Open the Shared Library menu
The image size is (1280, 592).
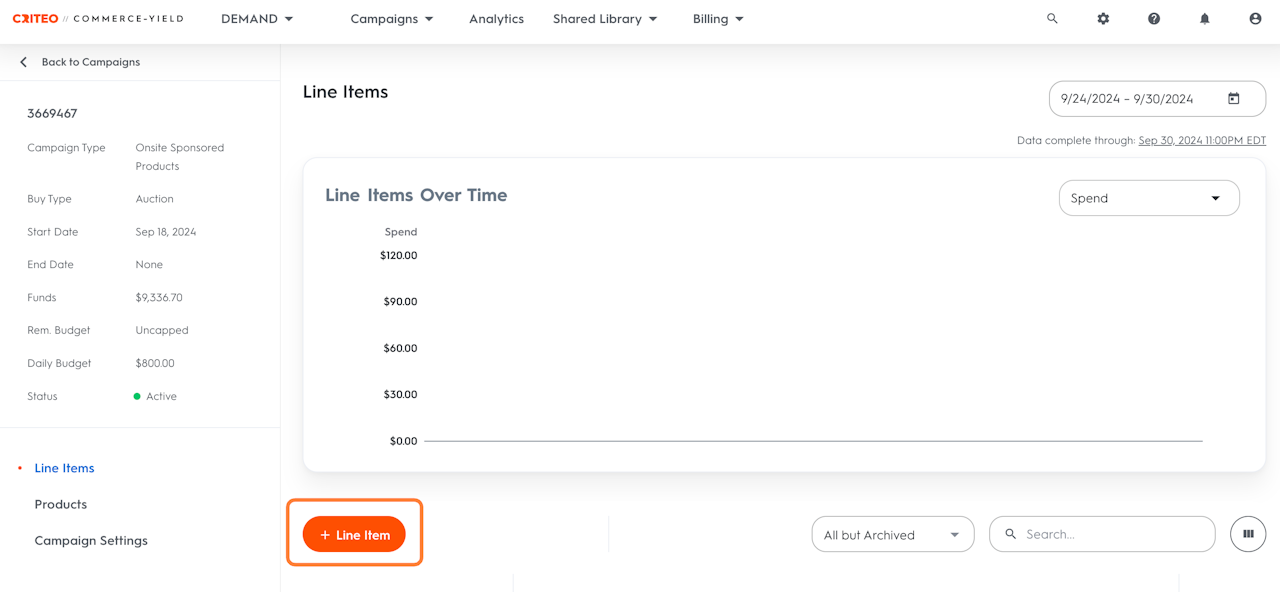click(605, 19)
